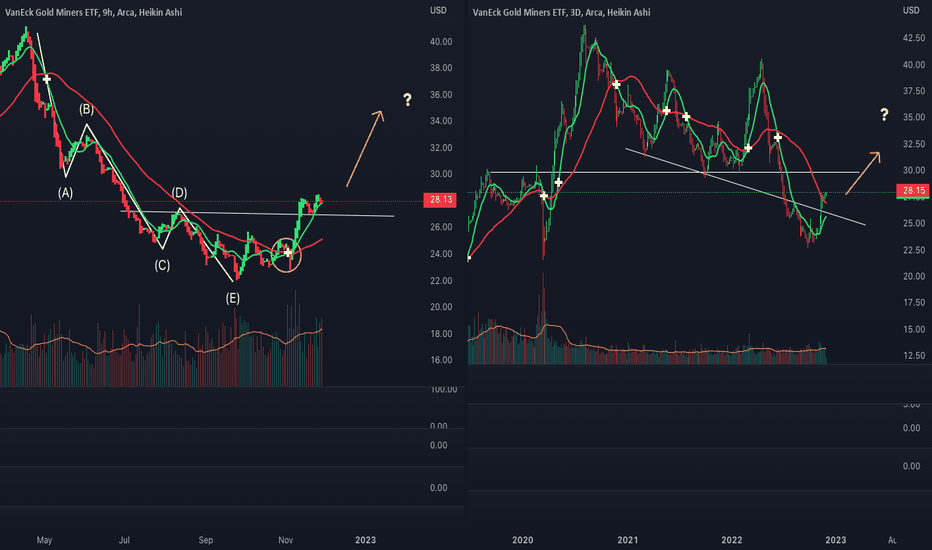Click the 16.00 price level on the 9h axis
Screen dimensions: 932x550
[441, 360]
